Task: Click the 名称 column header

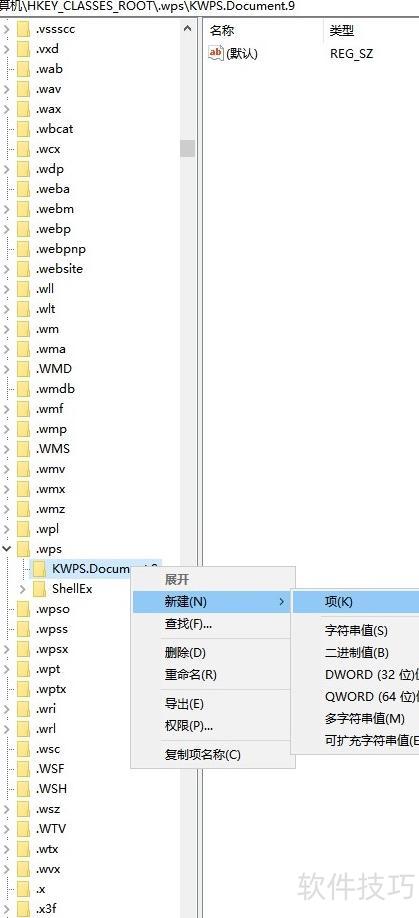Action: (263, 30)
